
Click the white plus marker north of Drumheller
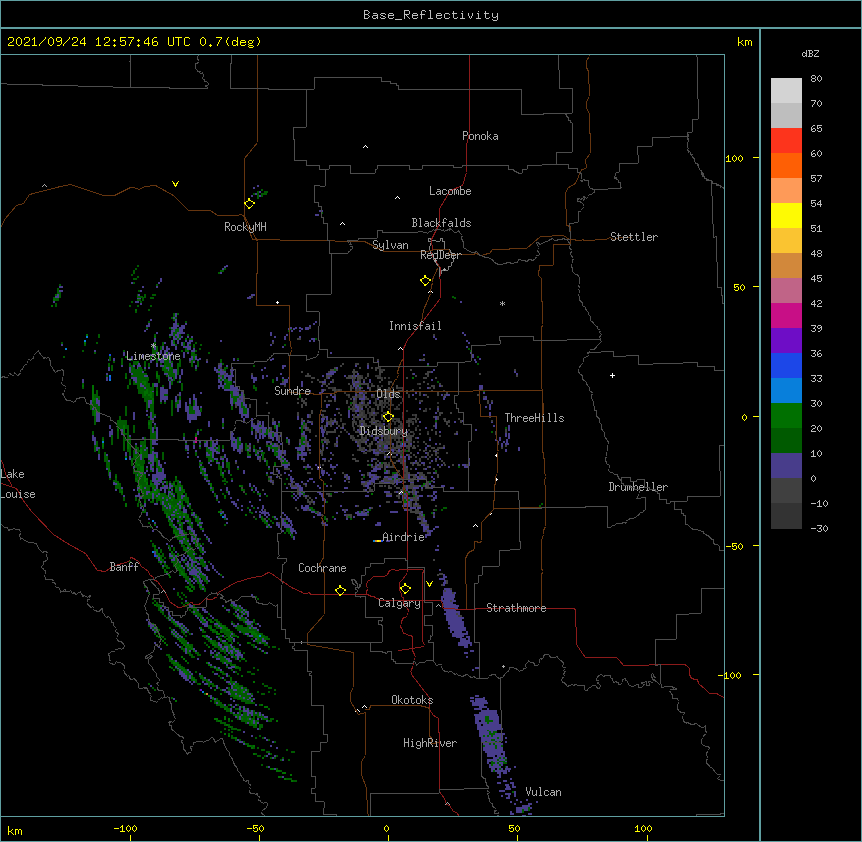612,375
